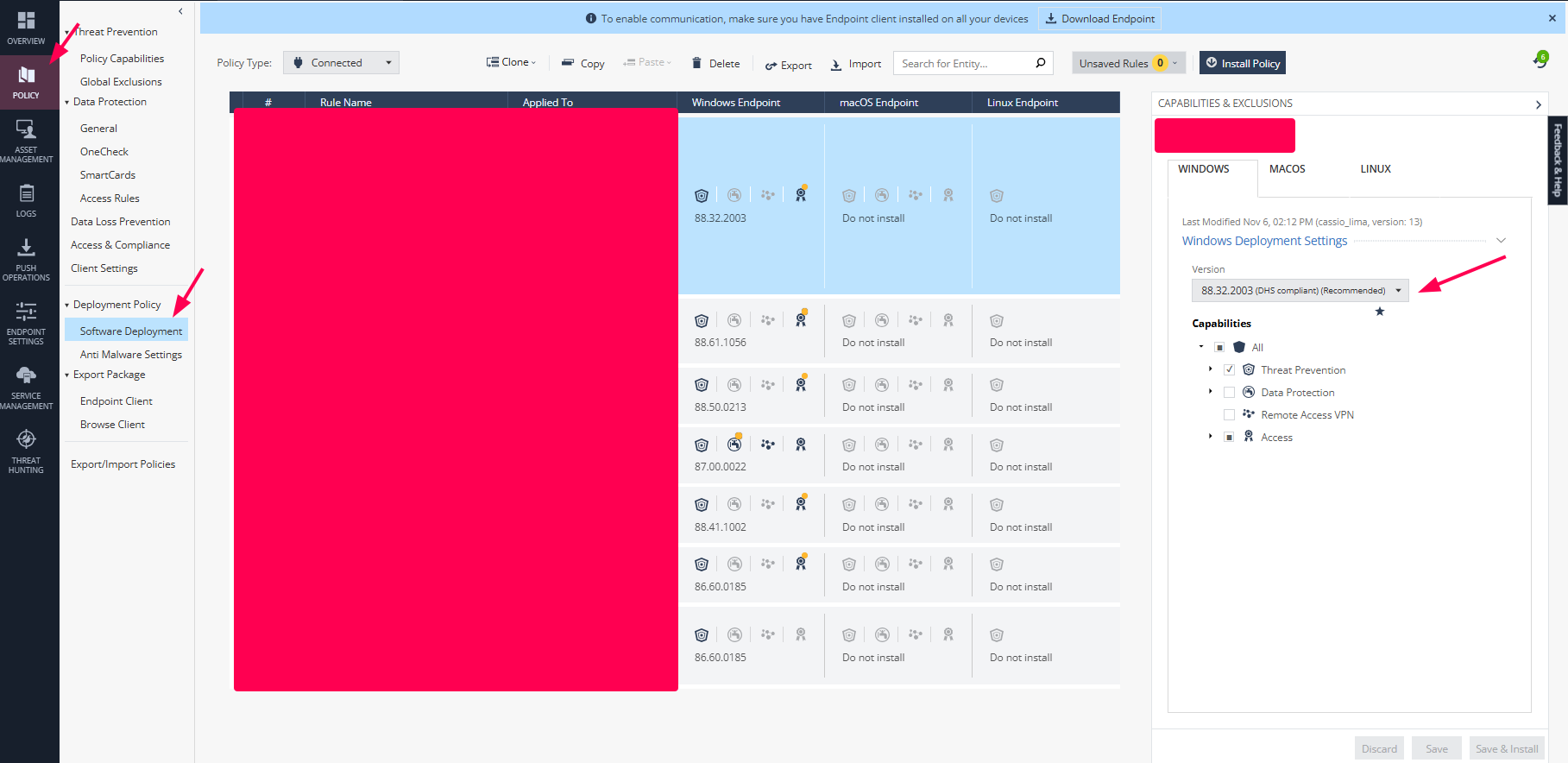This screenshot has height=763, width=1568.
Task: Click the Install Policy button
Action: coord(1242,63)
